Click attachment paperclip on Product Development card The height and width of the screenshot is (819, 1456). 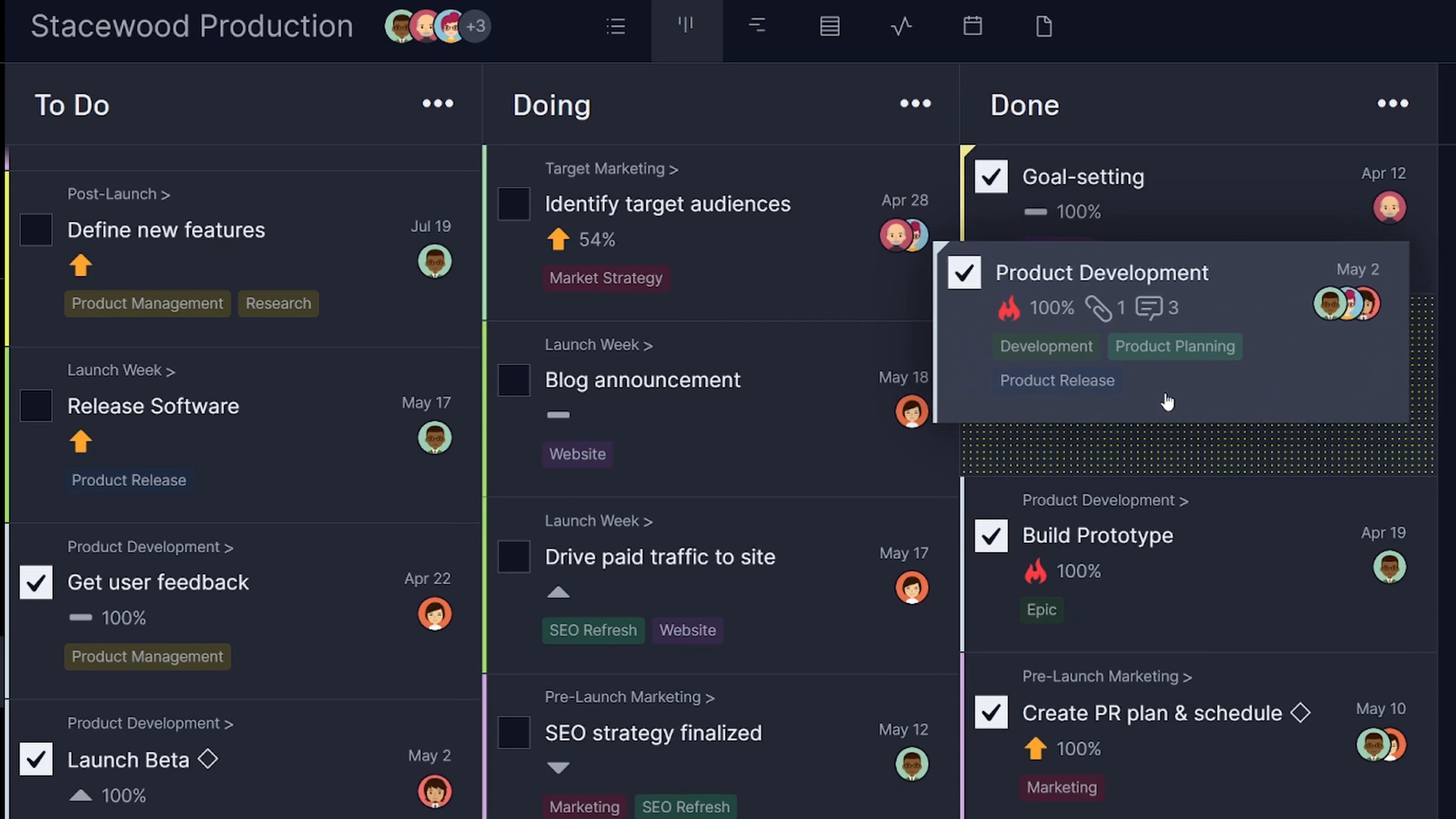tap(1098, 308)
